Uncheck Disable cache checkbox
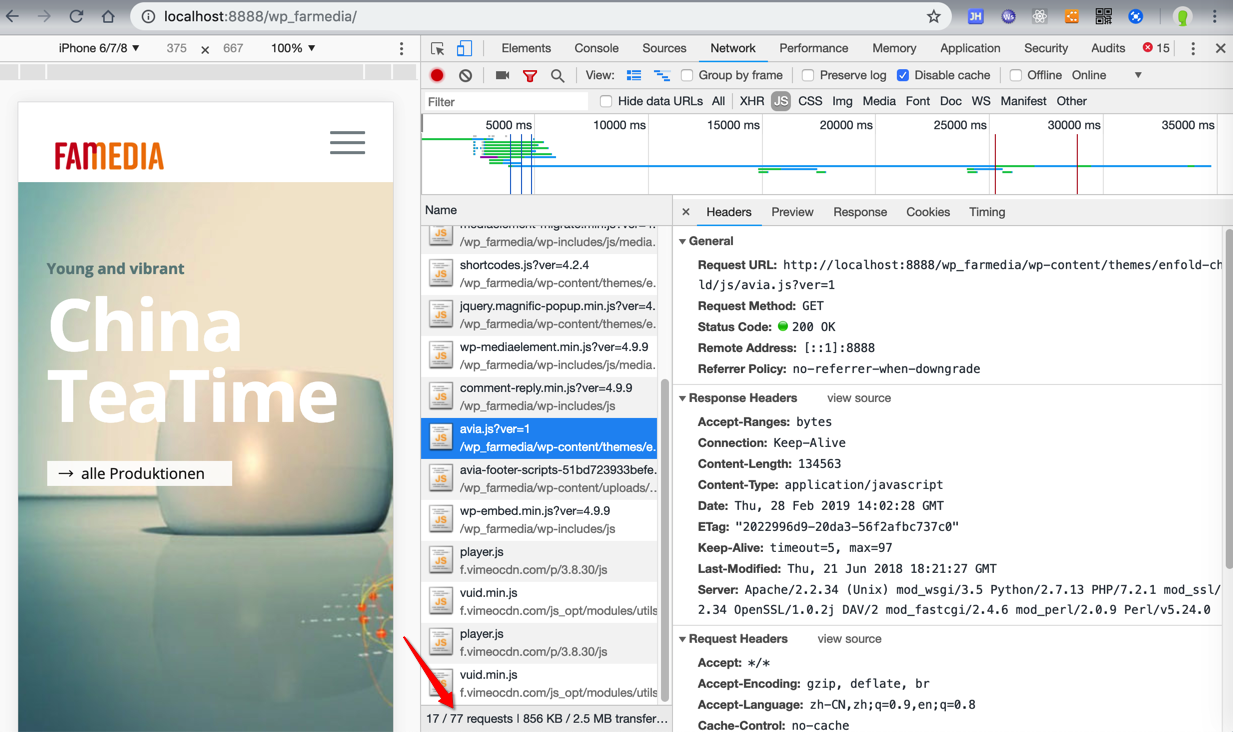 pos(903,76)
